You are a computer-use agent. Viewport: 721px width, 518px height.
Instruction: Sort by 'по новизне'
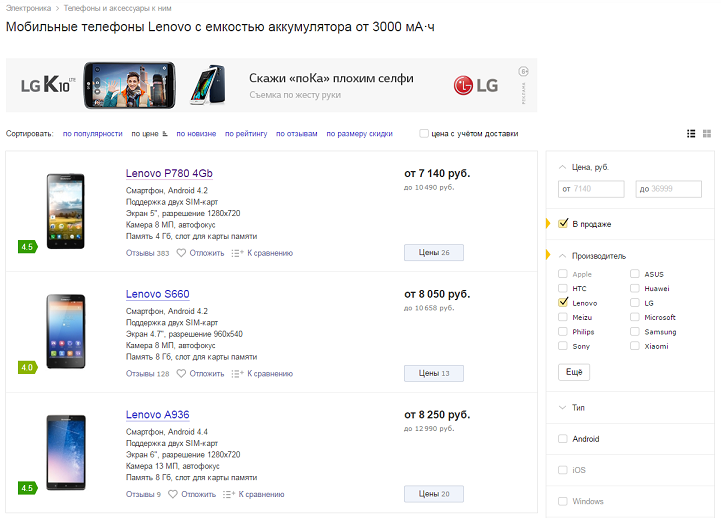196,134
